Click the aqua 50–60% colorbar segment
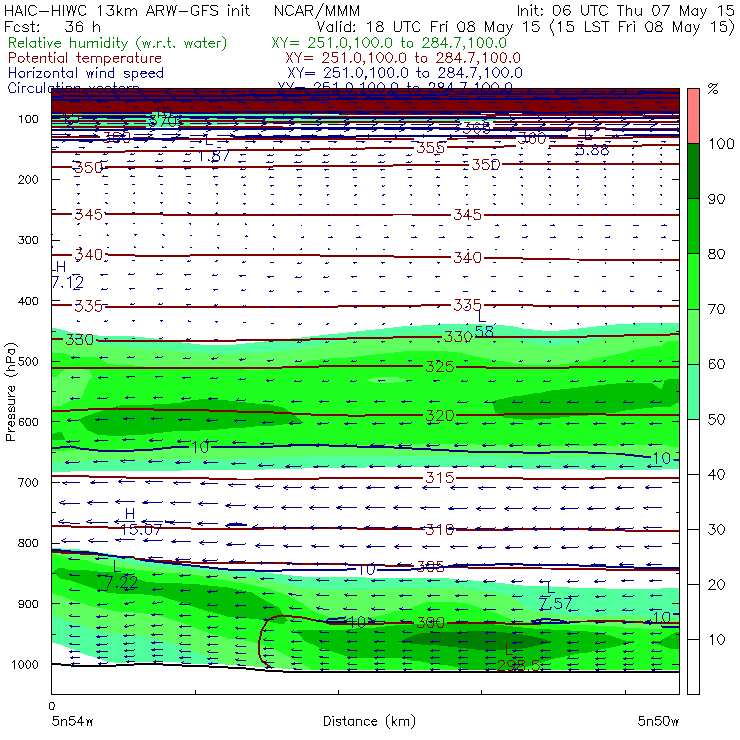The width and height of the screenshot is (740, 740). [693, 391]
